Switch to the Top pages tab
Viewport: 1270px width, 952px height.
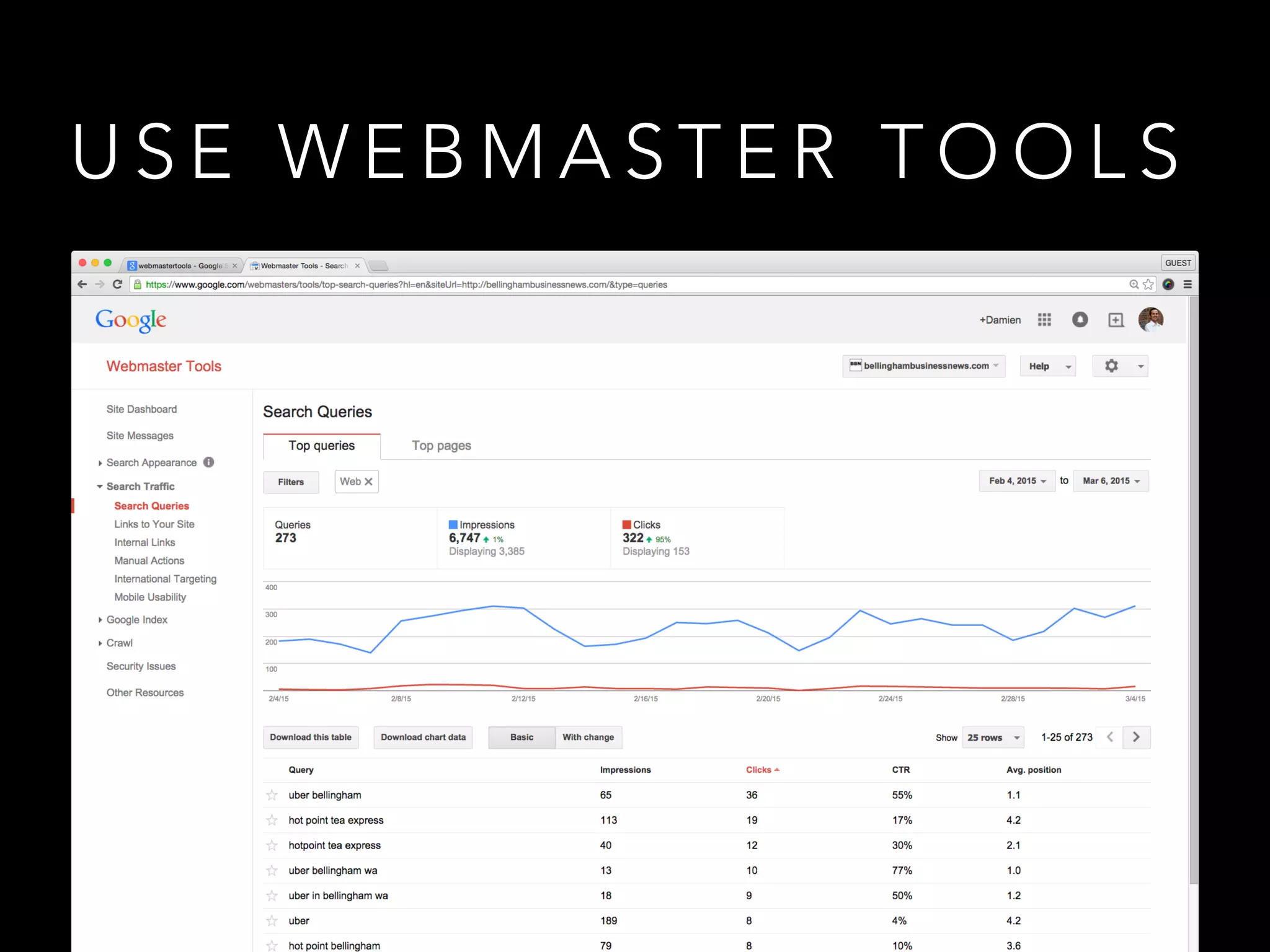[441, 446]
